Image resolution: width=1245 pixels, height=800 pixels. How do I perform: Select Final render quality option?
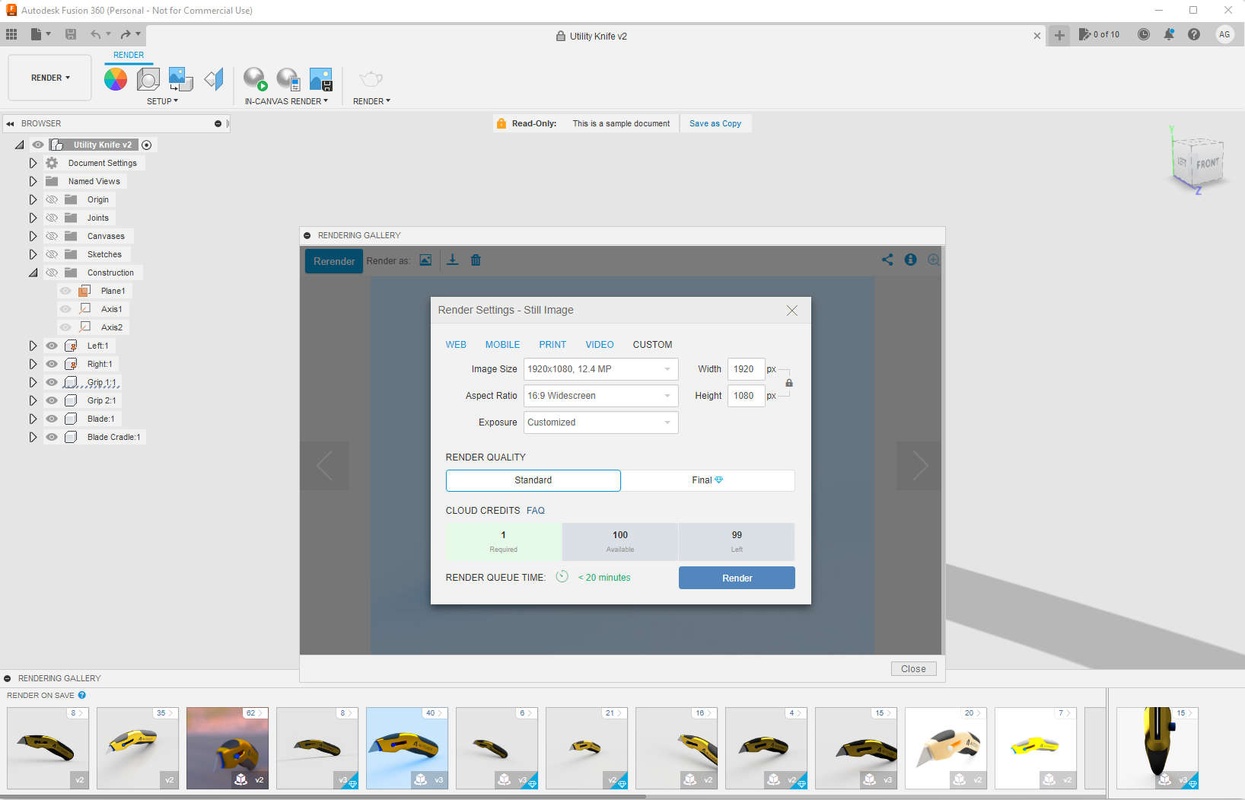point(707,480)
